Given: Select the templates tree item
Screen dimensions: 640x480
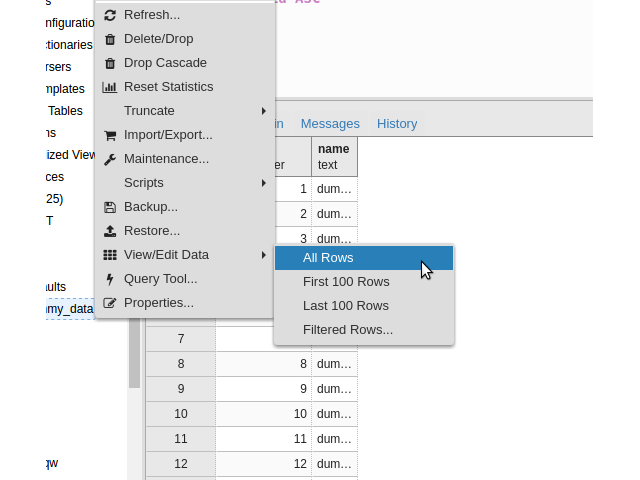Looking at the screenshot, I should point(65,89).
